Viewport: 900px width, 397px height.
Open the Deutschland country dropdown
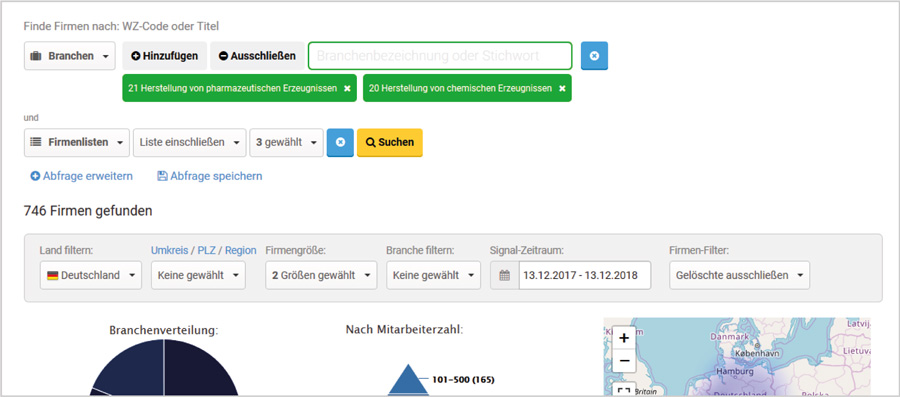(91, 275)
